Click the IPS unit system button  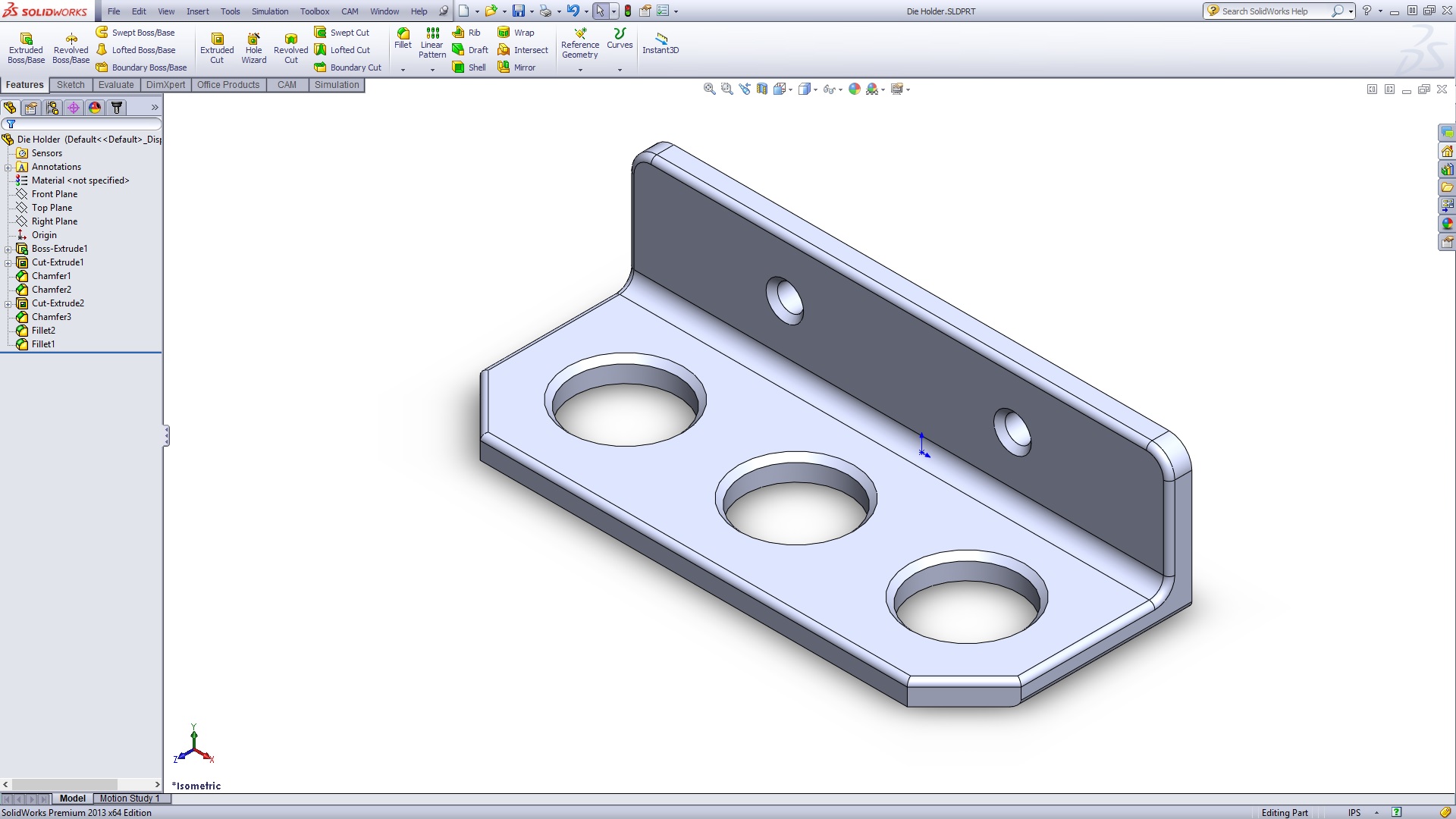[x=1354, y=813]
